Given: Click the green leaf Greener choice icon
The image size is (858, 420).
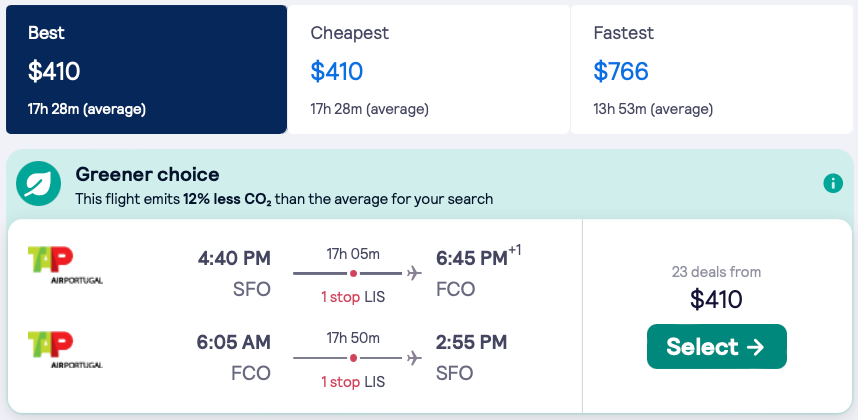Looking at the screenshot, I should tap(40, 185).
